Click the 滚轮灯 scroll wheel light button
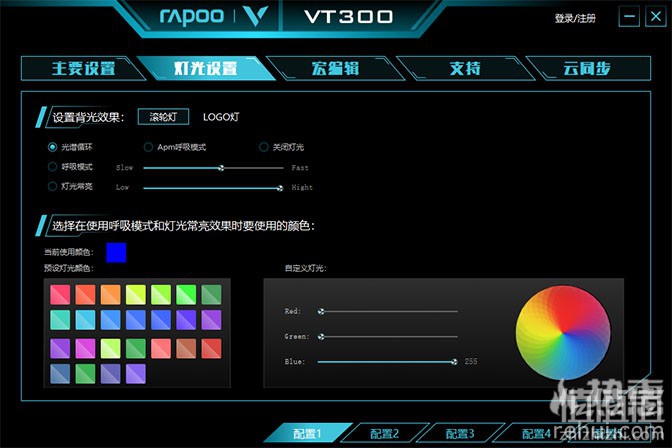The width and height of the screenshot is (672, 448). (163, 117)
